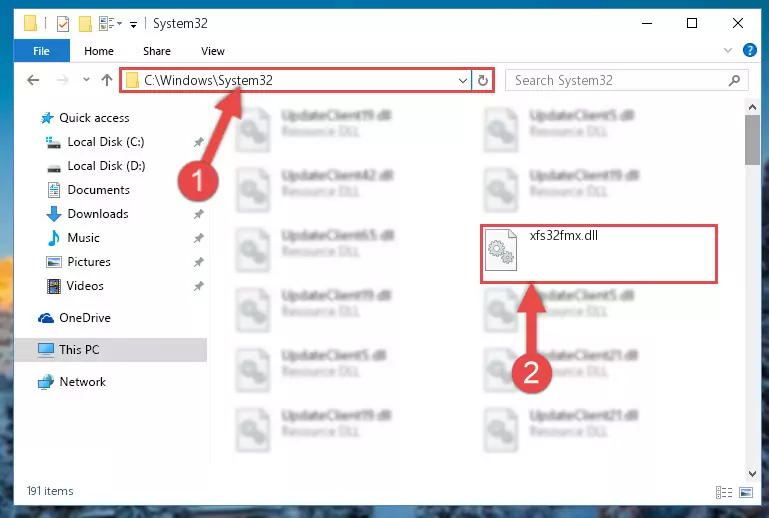The image size is (769, 518).
Task: Click the scrollbar down arrow
Action: (752, 474)
